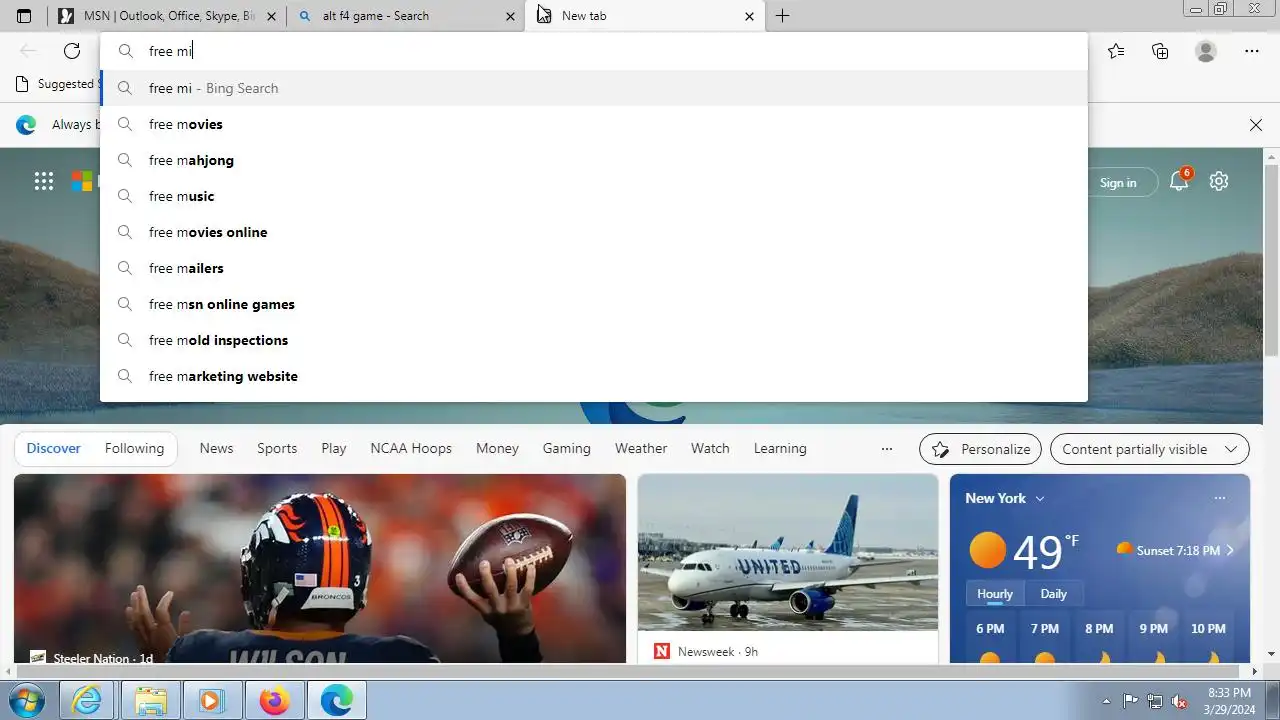1280x720 pixels.
Task: Launch Firefox from the taskbar
Action: tap(274, 701)
